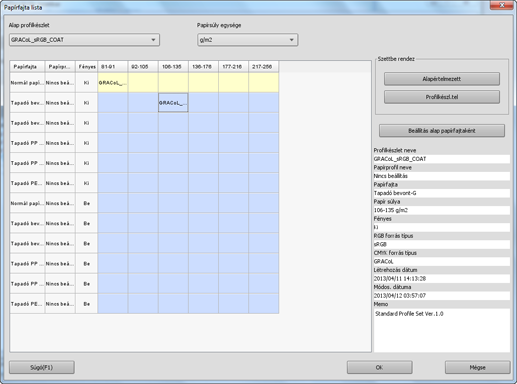Select the 177-216 weight column header
The height and width of the screenshot is (384, 517).
click(x=233, y=67)
